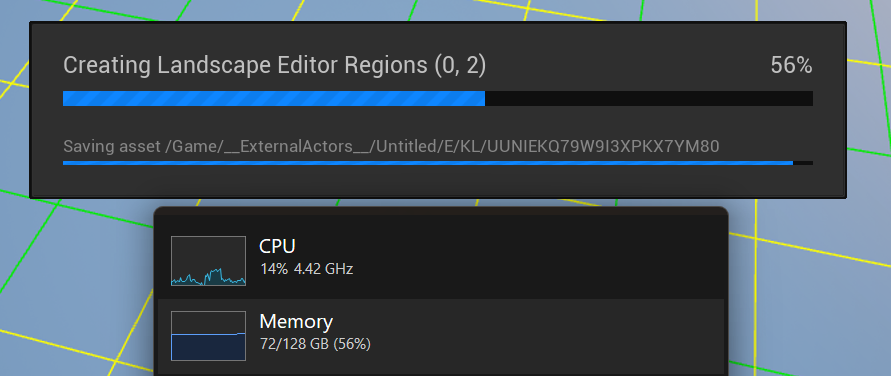The height and width of the screenshot is (376, 891).
Task: Click the Saving asset path status text
Action: pos(391,147)
